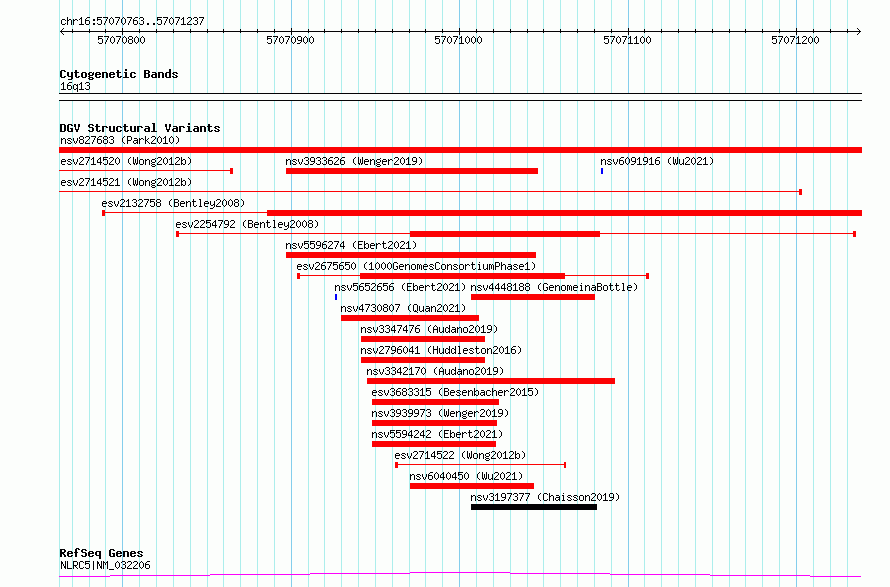The height and width of the screenshot is (587, 890).
Task: Click the Cytogenetic Bands track title
Action: [x=119, y=74]
